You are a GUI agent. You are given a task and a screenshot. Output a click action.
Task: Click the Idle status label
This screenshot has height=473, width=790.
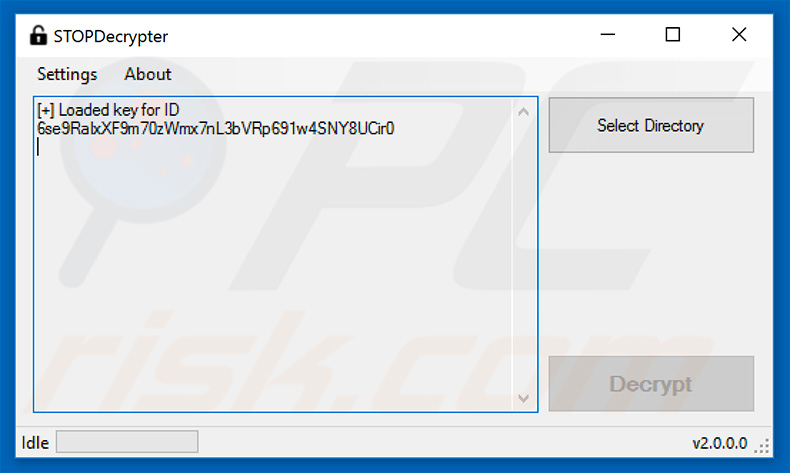click(x=35, y=443)
